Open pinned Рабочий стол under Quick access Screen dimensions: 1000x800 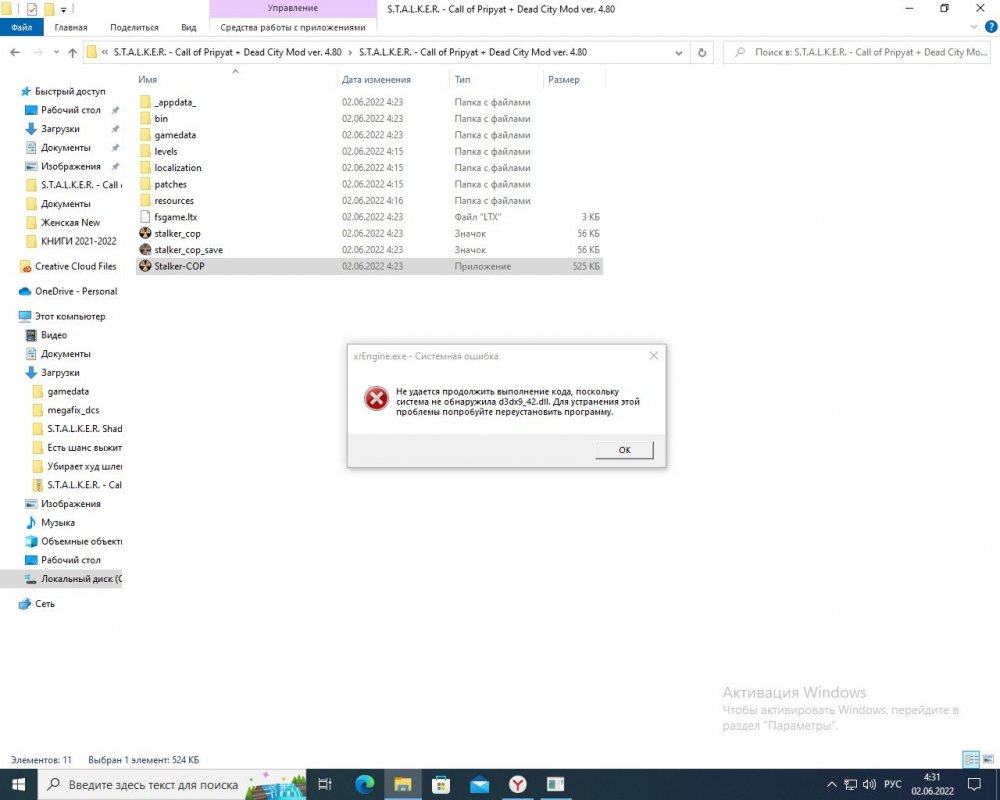(x=70, y=110)
